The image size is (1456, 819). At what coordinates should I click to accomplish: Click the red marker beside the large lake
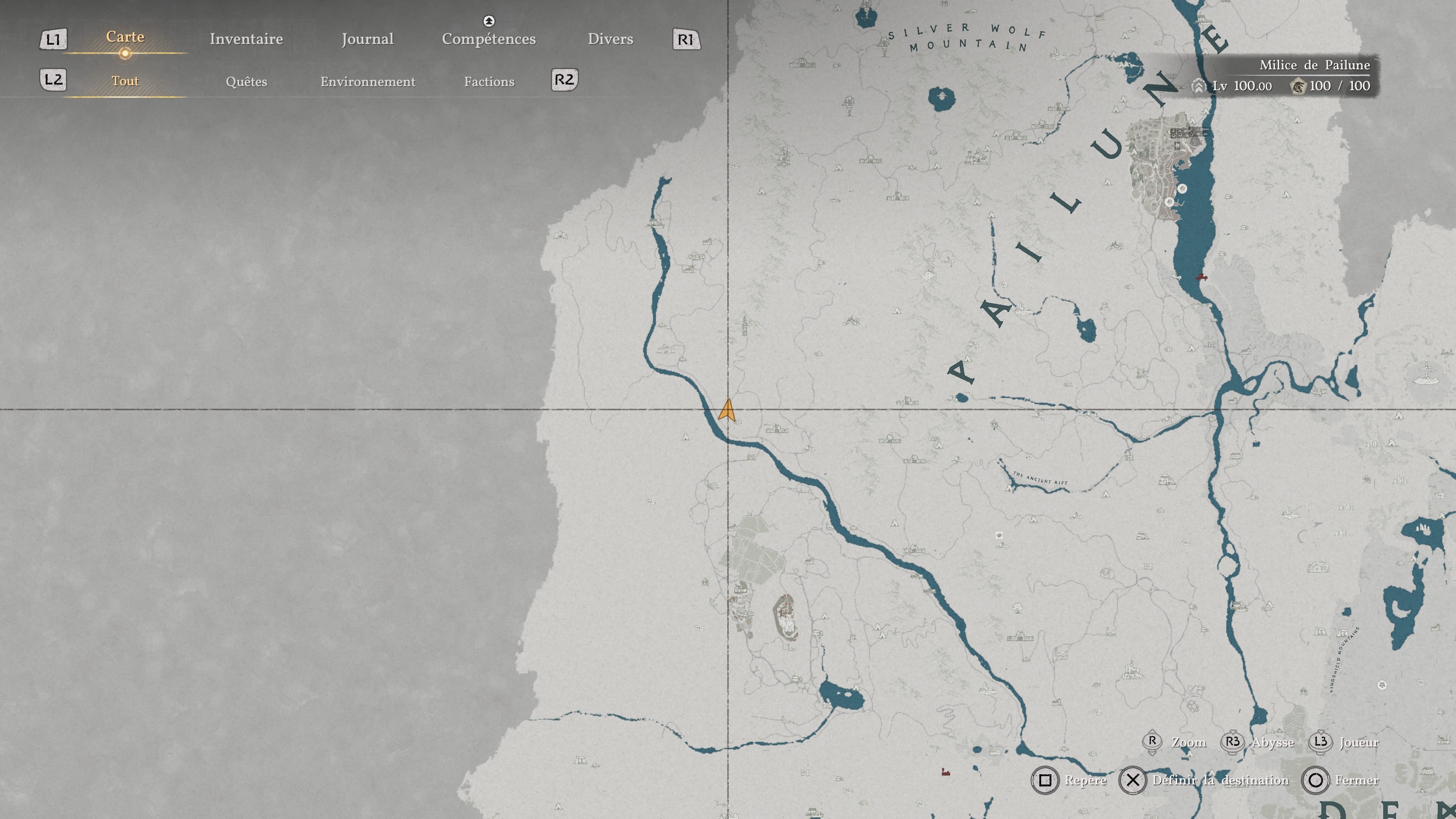click(1201, 277)
